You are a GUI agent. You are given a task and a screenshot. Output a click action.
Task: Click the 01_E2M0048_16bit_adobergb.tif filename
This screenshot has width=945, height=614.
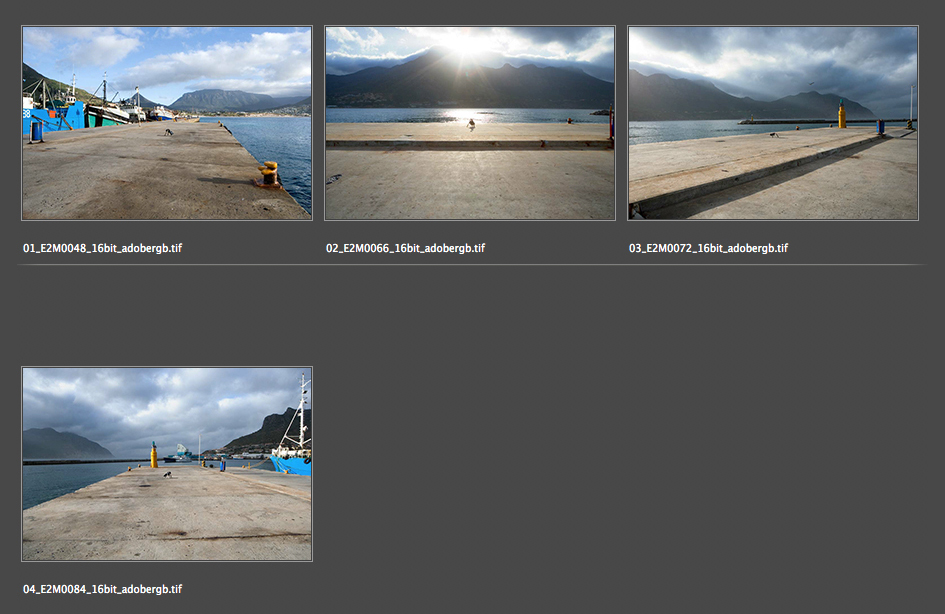click(102, 248)
